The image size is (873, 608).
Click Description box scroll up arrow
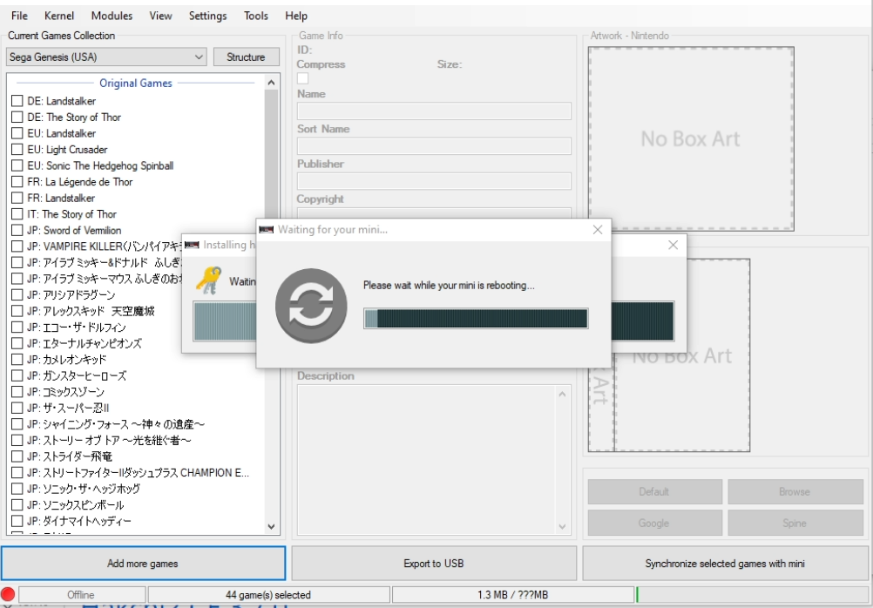point(562,394)
